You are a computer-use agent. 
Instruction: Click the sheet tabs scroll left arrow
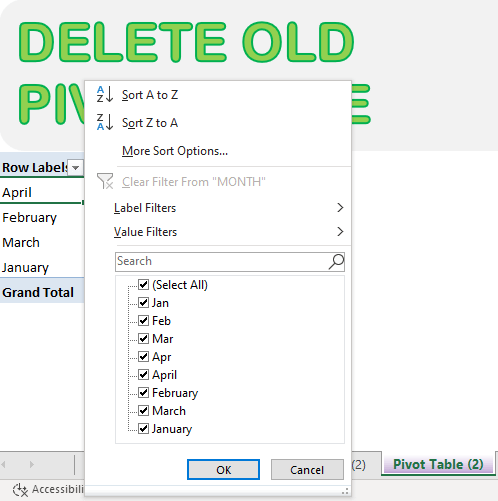tap(4, 464)
